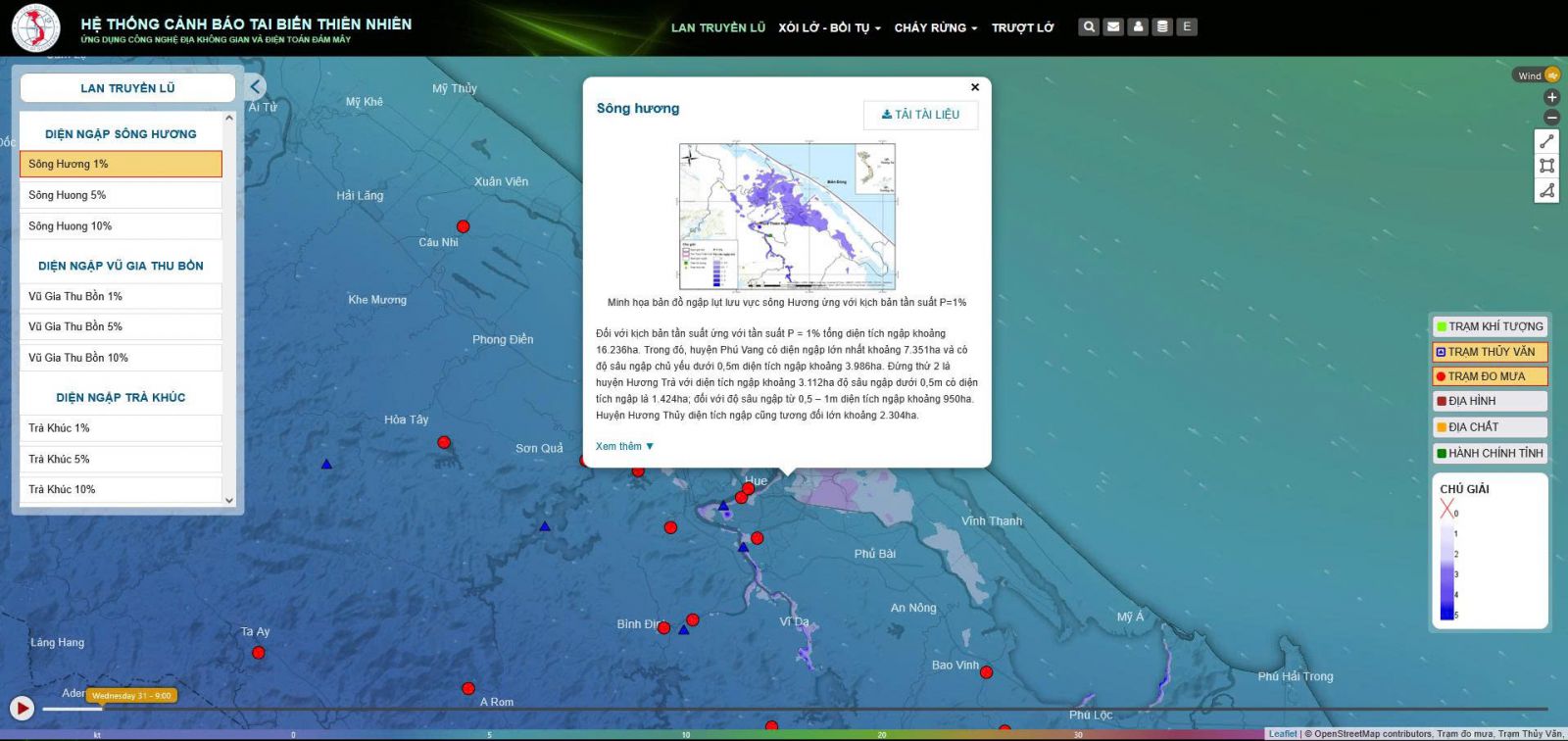Open the Trượt Lở menu item
Image resolution: width=1568 pixels, height=741 pixels.
(1022, 27)
